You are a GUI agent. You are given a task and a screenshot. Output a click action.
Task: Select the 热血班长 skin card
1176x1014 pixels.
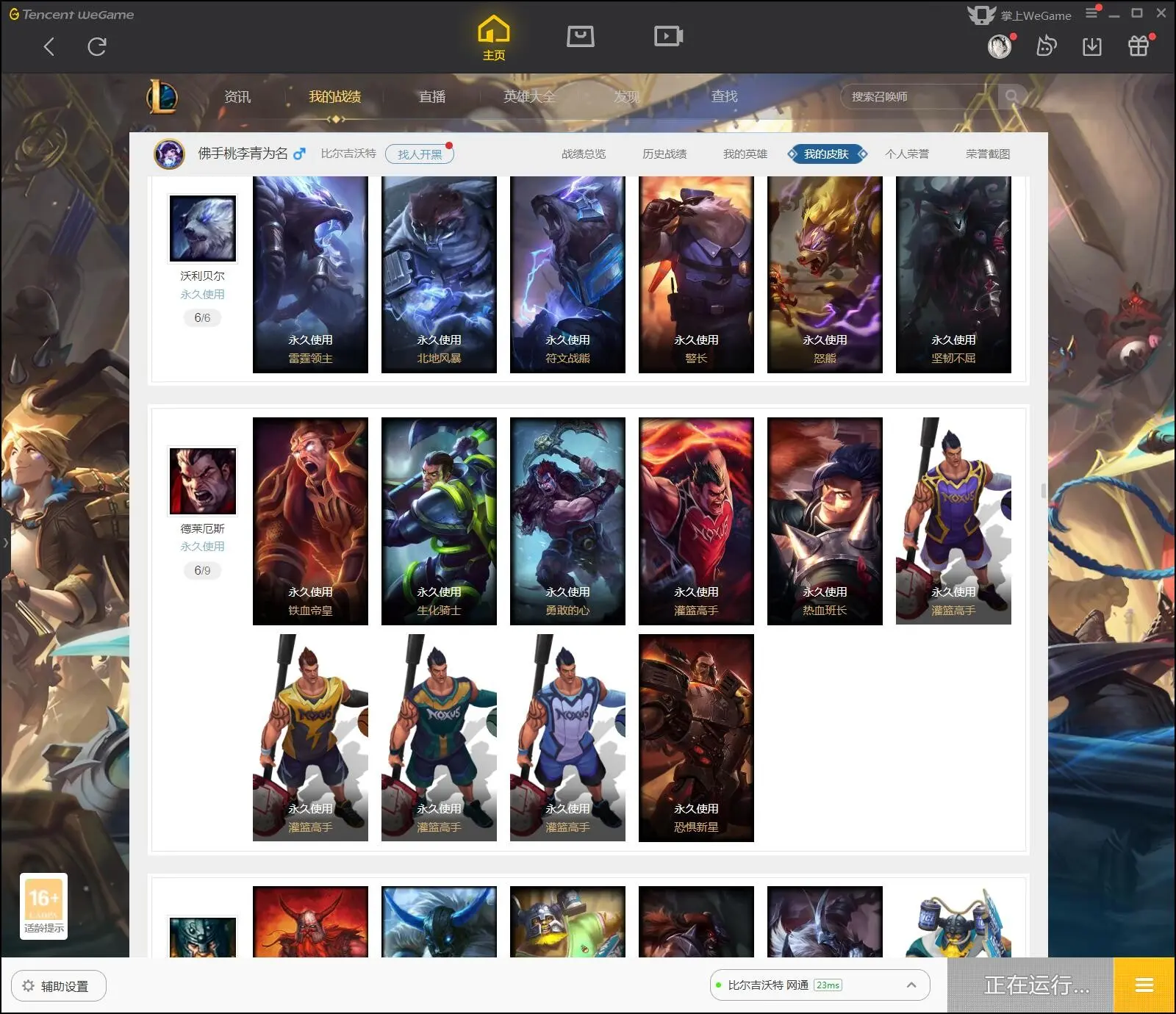(825, 521)
